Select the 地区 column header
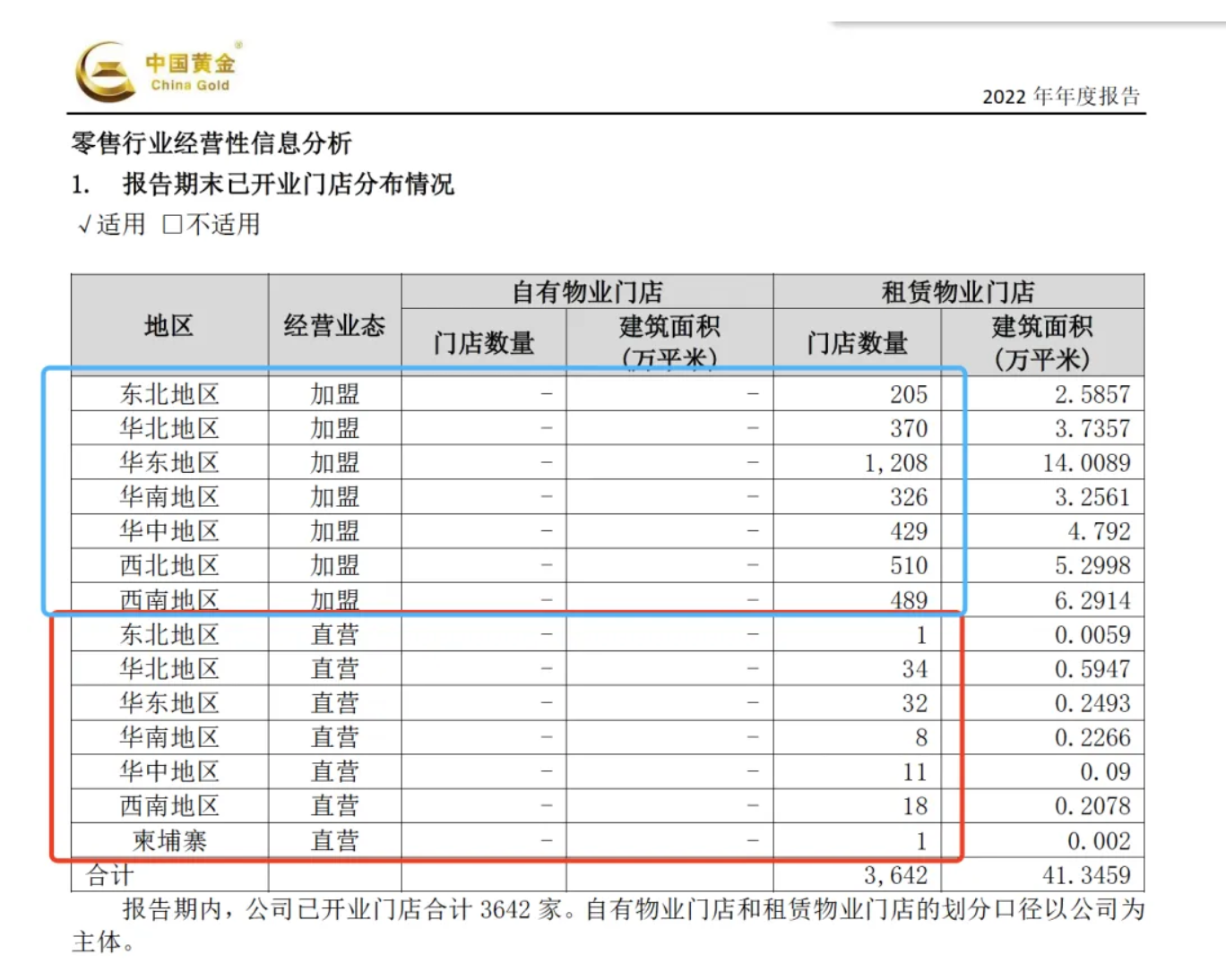1226x980 pixels. (x=168, y=326)
